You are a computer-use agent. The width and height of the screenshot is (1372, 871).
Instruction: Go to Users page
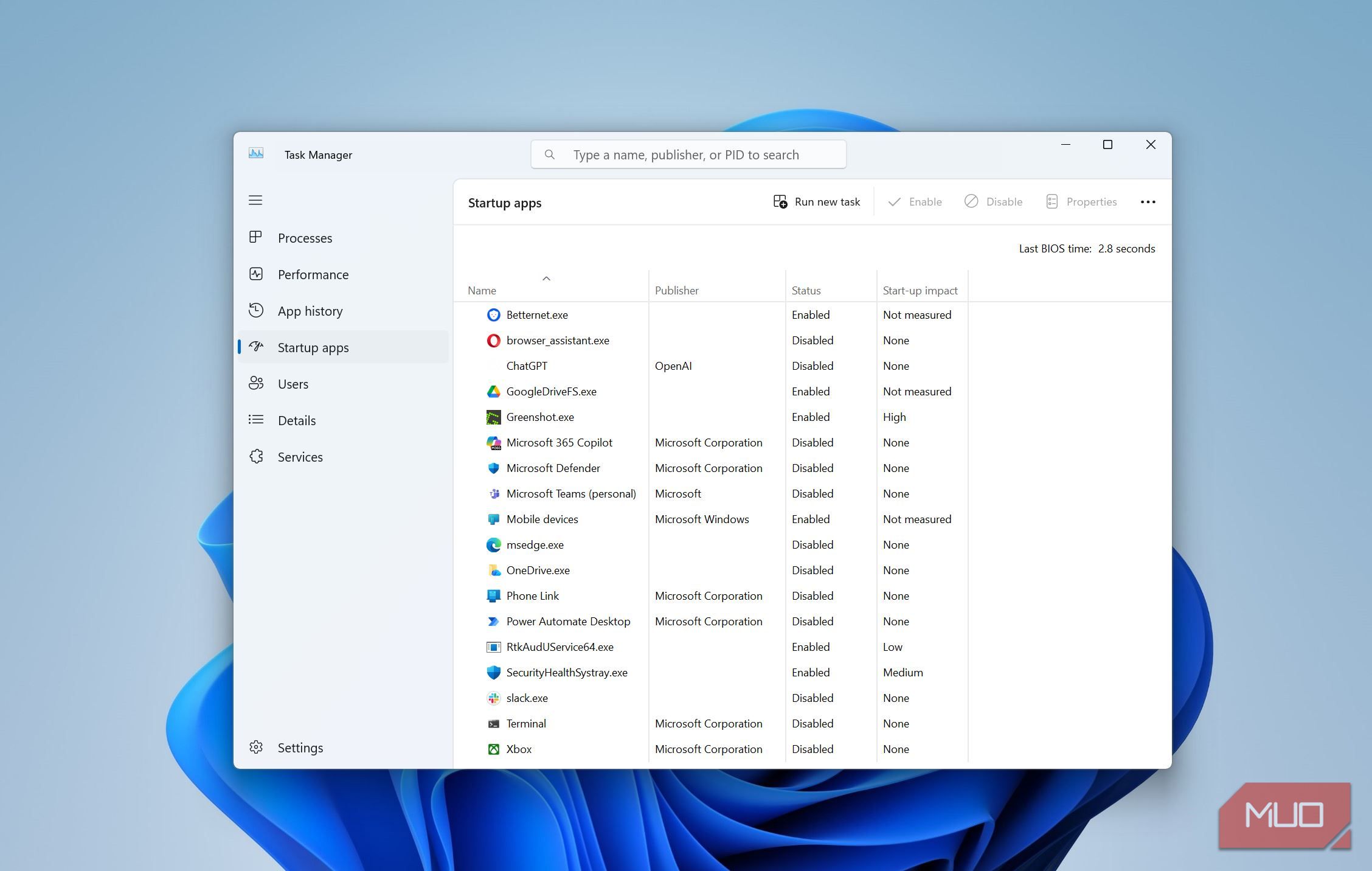343,384
